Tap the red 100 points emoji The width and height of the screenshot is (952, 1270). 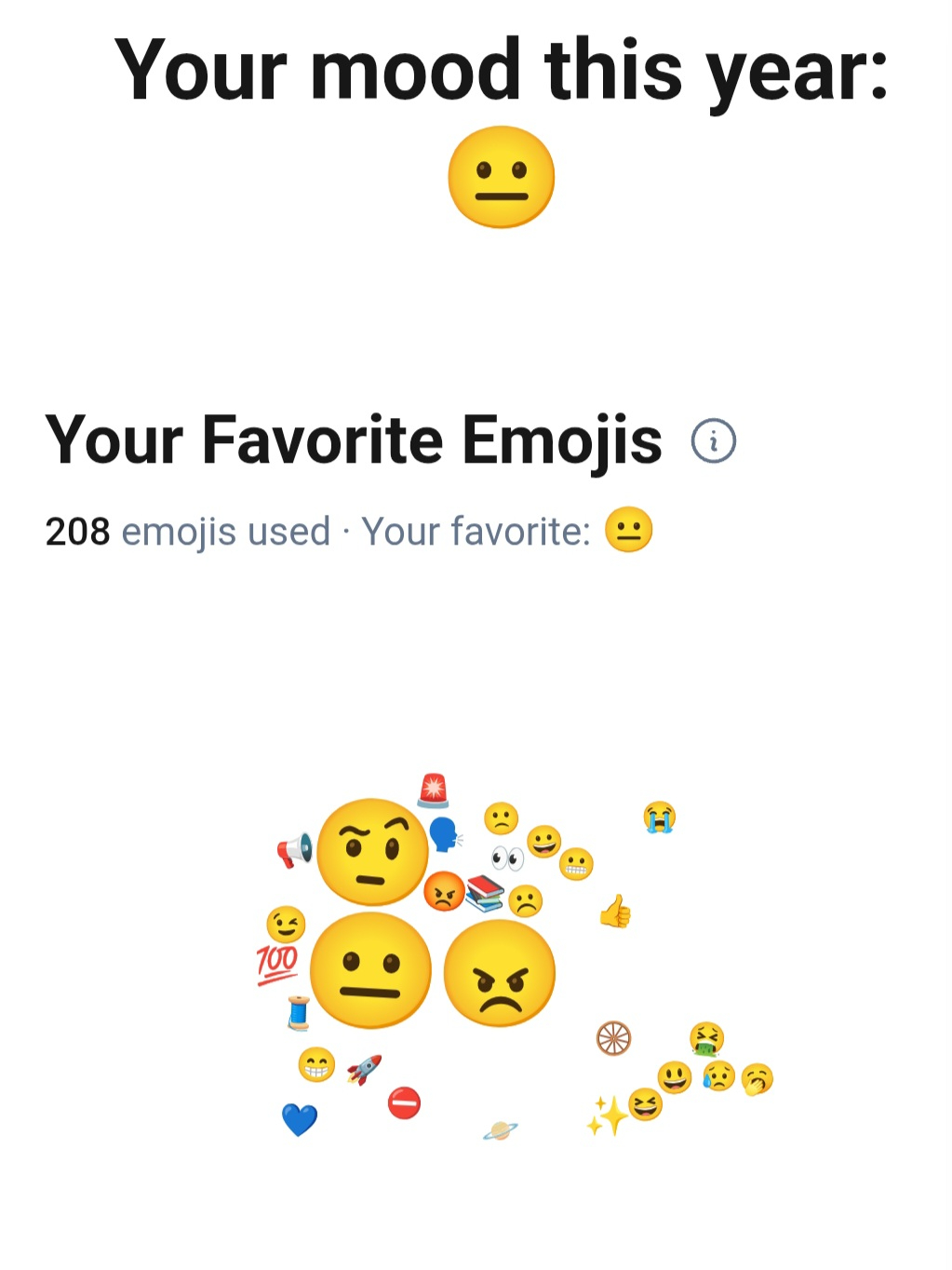tap(277, 964)
